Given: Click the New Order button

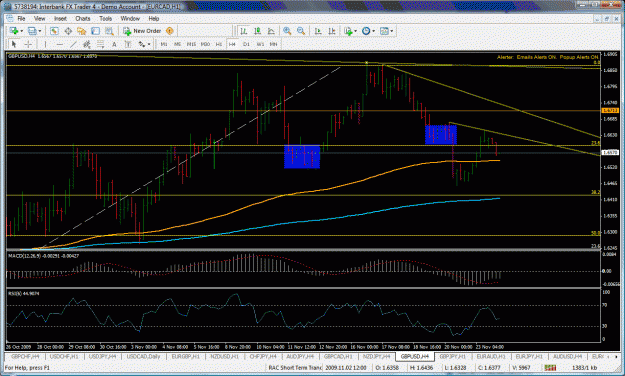Looking at the screenshot, I should pyautogui.click(x=142, y=31).
